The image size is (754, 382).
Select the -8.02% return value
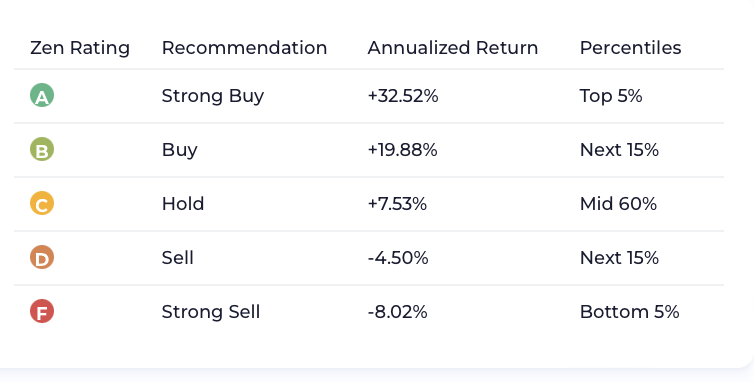click(x=398, y=312)
